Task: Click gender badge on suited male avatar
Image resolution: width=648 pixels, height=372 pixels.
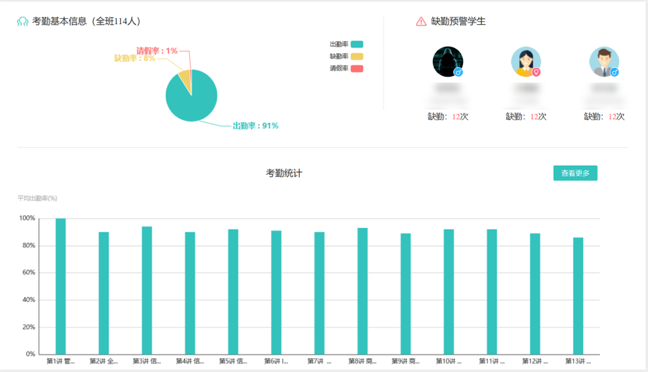Action: [615, 72]
